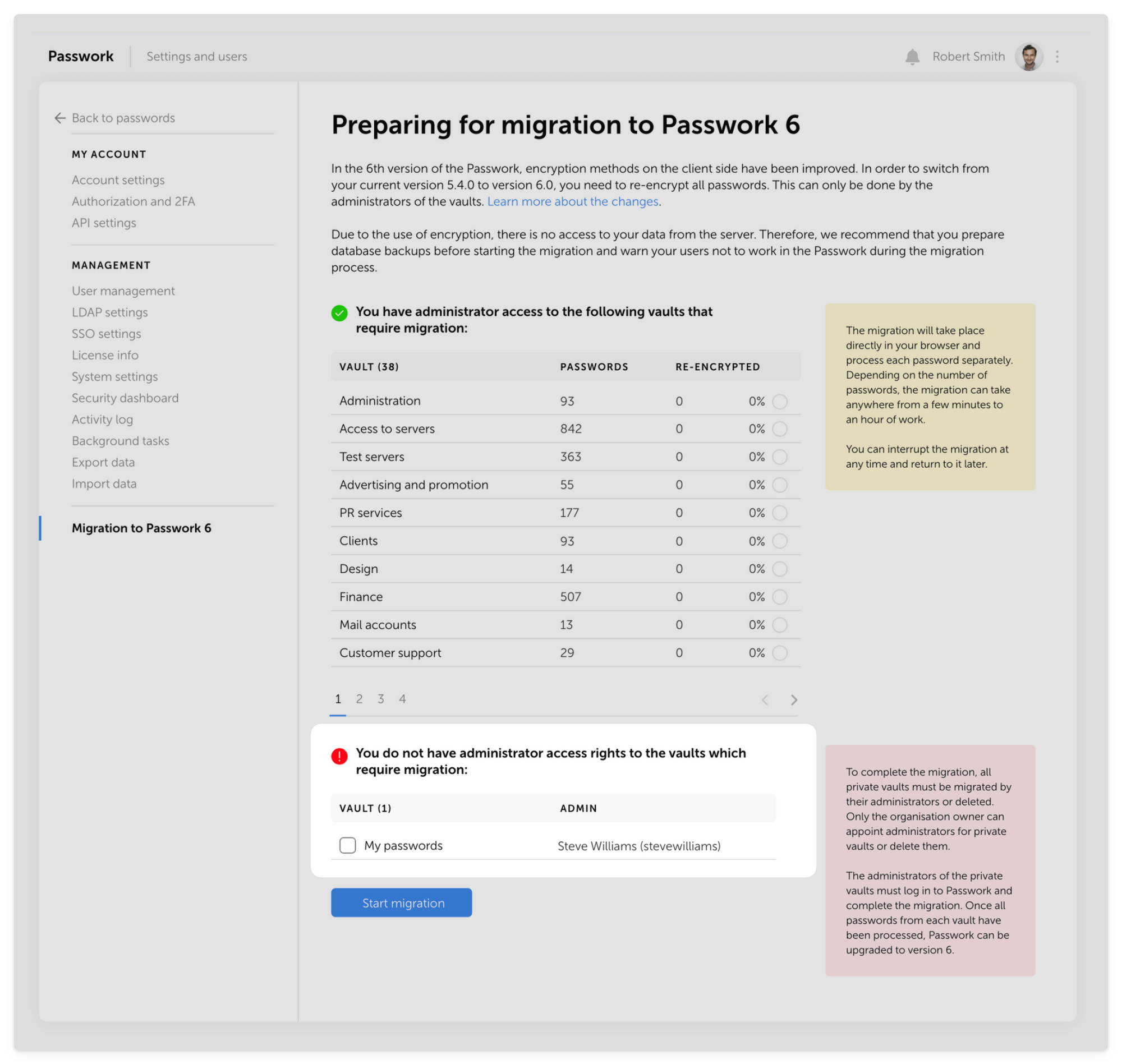Viewport: 1122px width, 1064px height.
Task: Open page 4 of the vault list
Action: click(402, 699)
